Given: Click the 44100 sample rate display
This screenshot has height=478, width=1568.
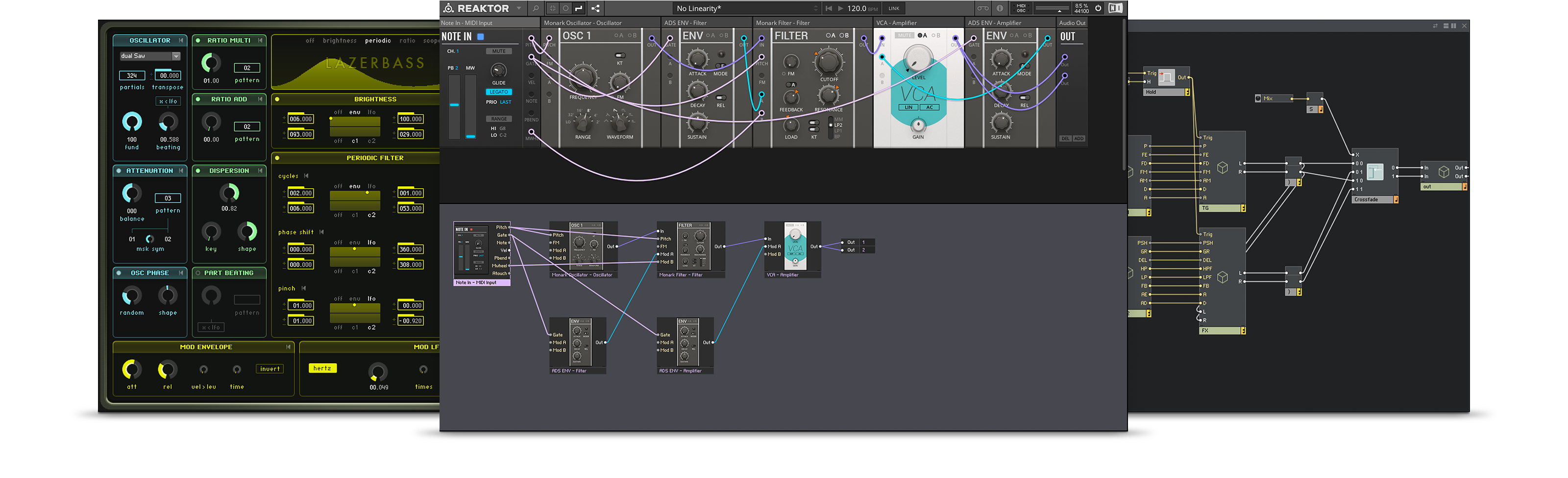Looking at the screenshot, I should tap(1081, 12).
